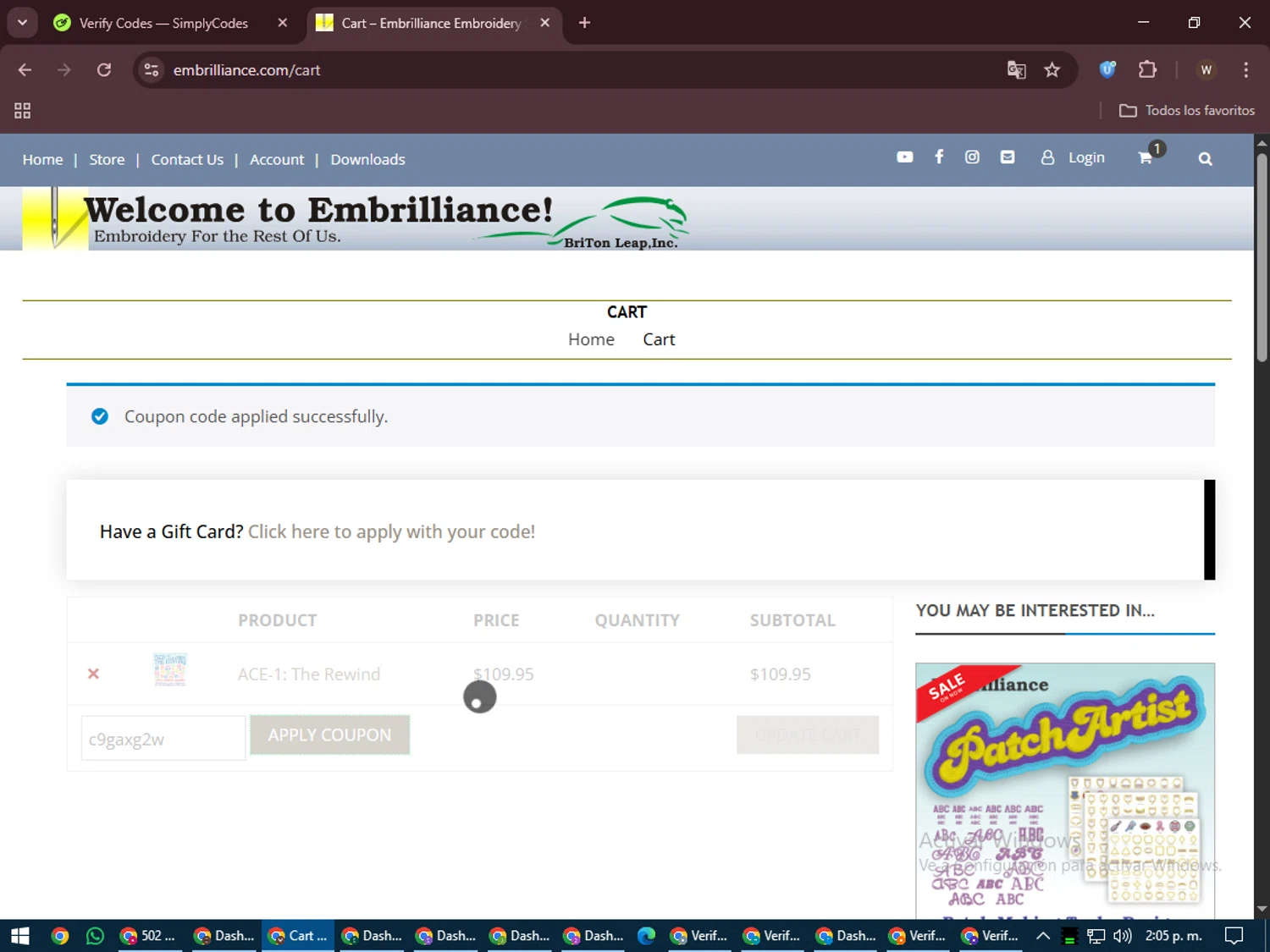Show hidden system tray icons
The width and height of the screenshot is (1270, 952).
pyautogui.click(x=1043, y=935)
